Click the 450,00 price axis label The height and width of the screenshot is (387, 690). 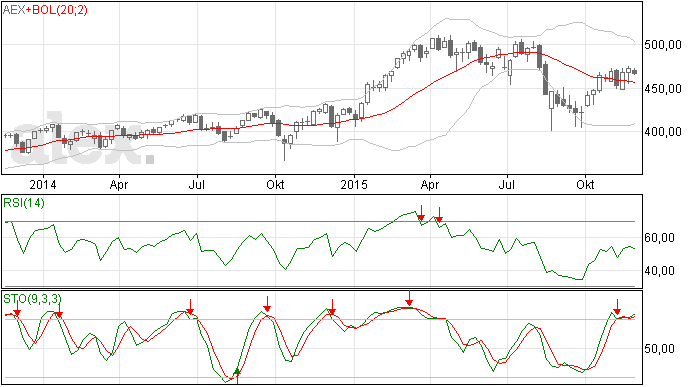tap(663, 89)
